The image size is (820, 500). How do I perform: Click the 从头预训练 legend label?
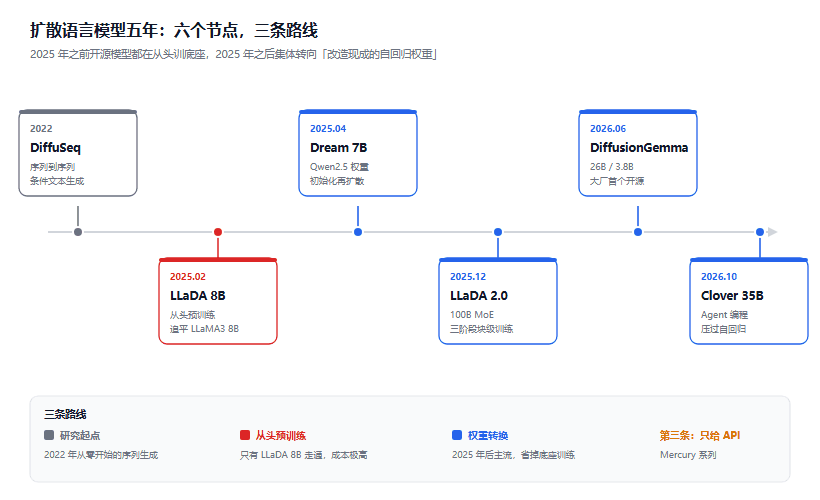coord(281,436)
